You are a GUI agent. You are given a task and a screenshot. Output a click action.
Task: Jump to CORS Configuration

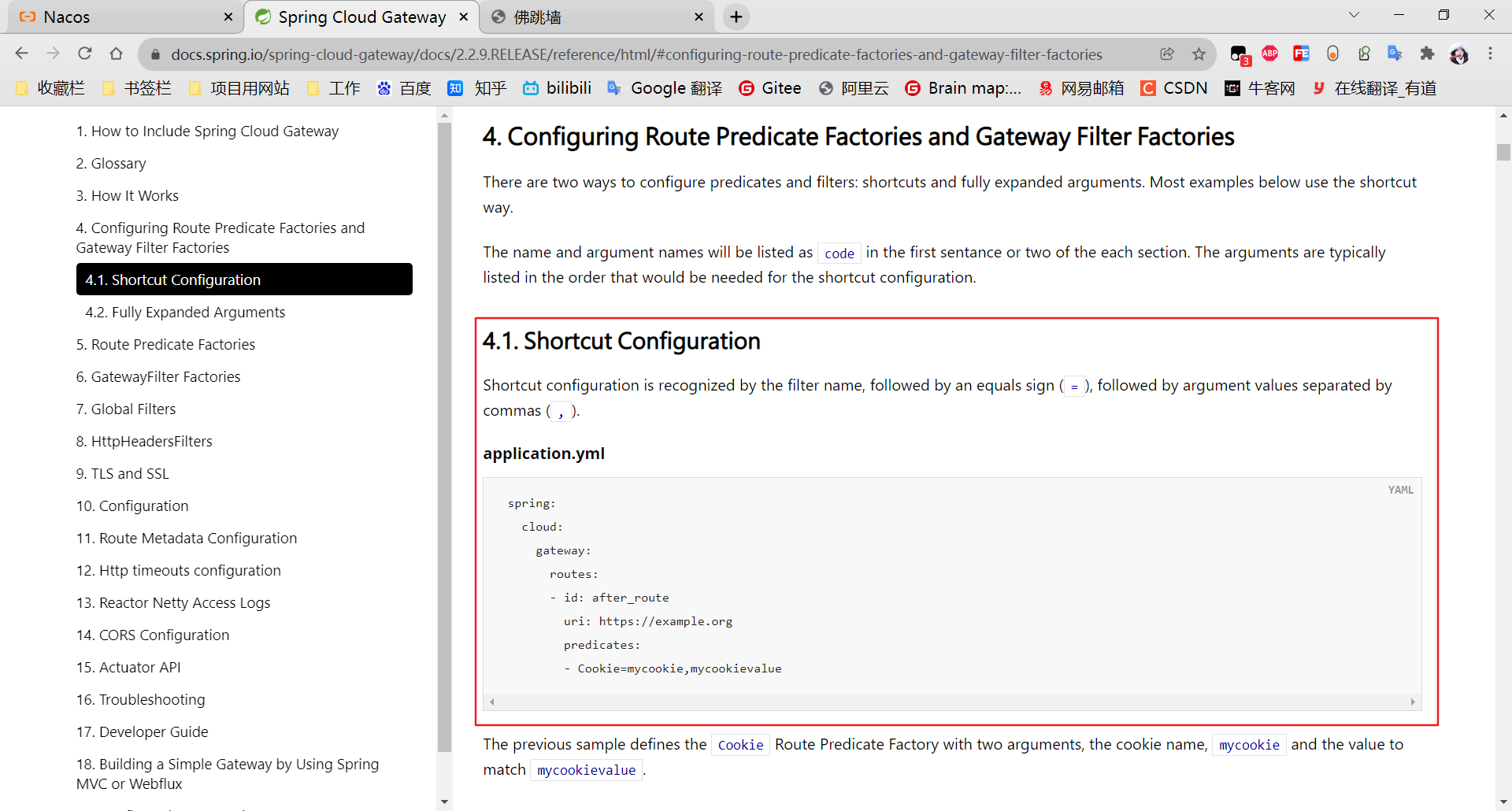[x=153, y=635]
